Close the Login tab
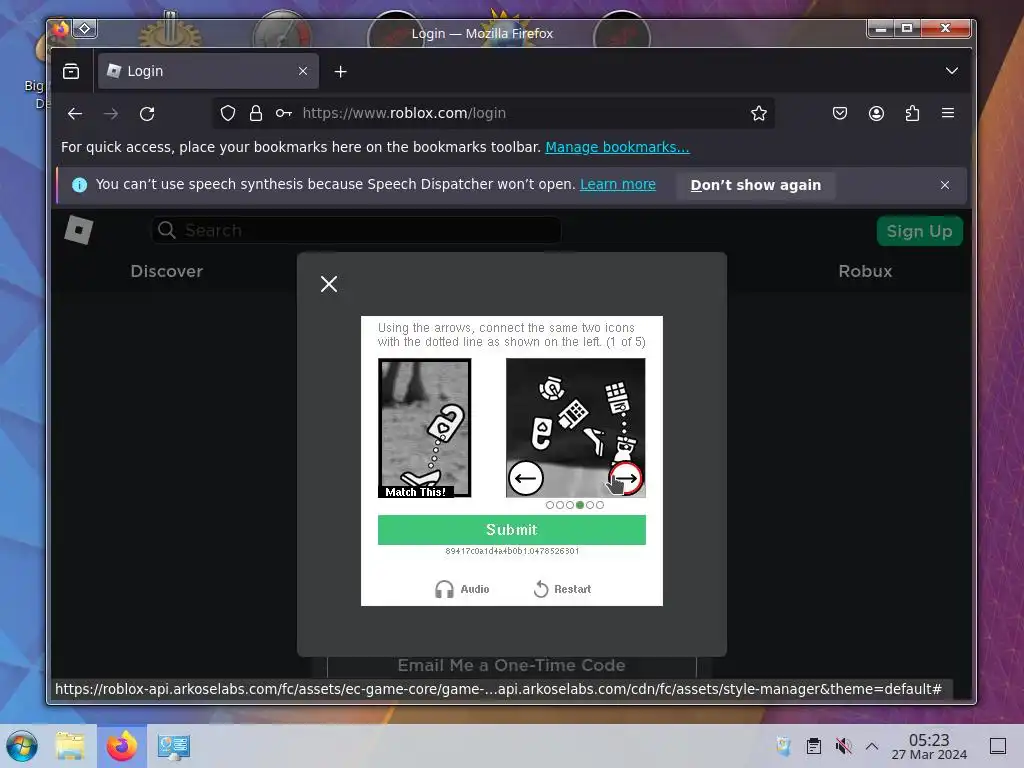Image resolution: width=1024 pixels, height=768 pixels. point(303,71)
